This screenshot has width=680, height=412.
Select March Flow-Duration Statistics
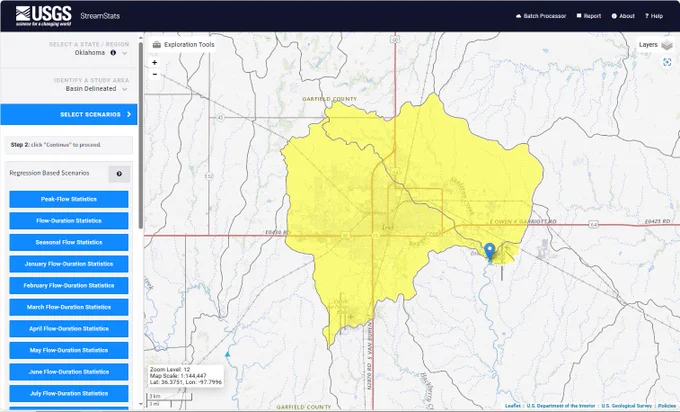(69, 307)
